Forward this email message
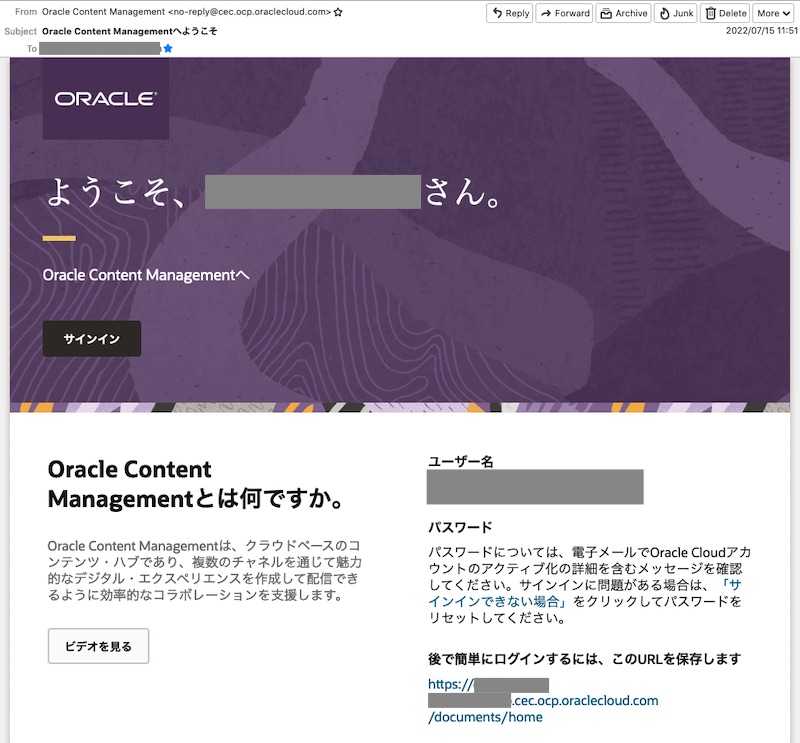 pos(564,13)
